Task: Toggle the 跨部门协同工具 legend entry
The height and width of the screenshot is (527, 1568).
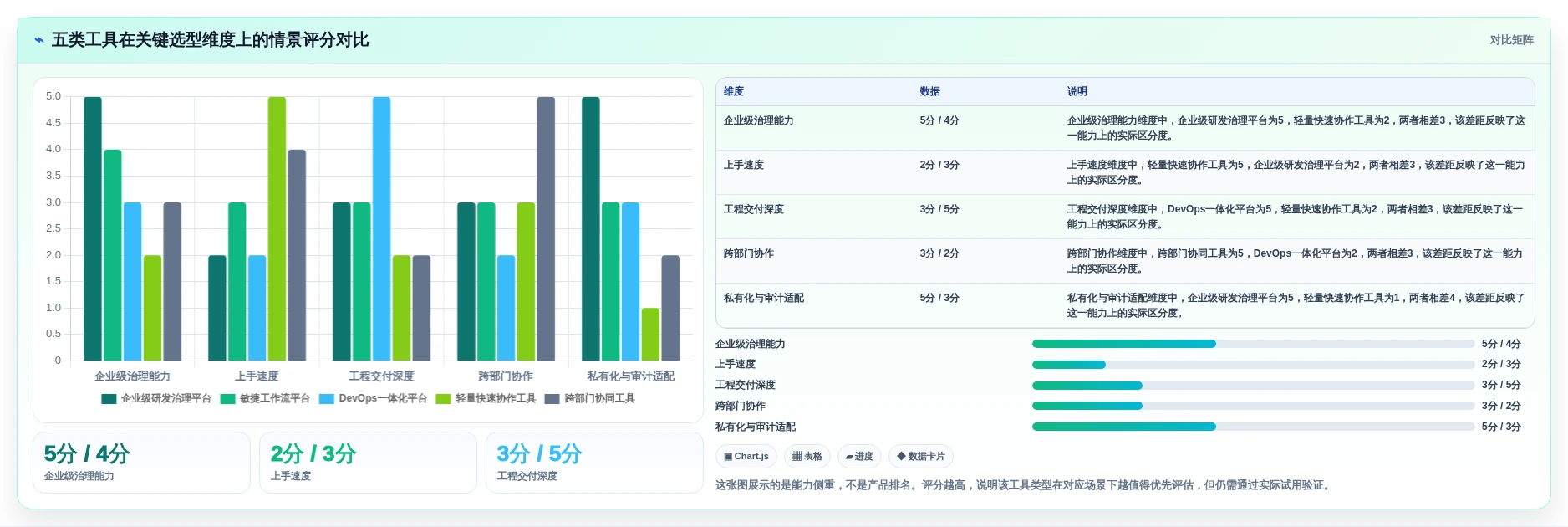Action: 589,399
